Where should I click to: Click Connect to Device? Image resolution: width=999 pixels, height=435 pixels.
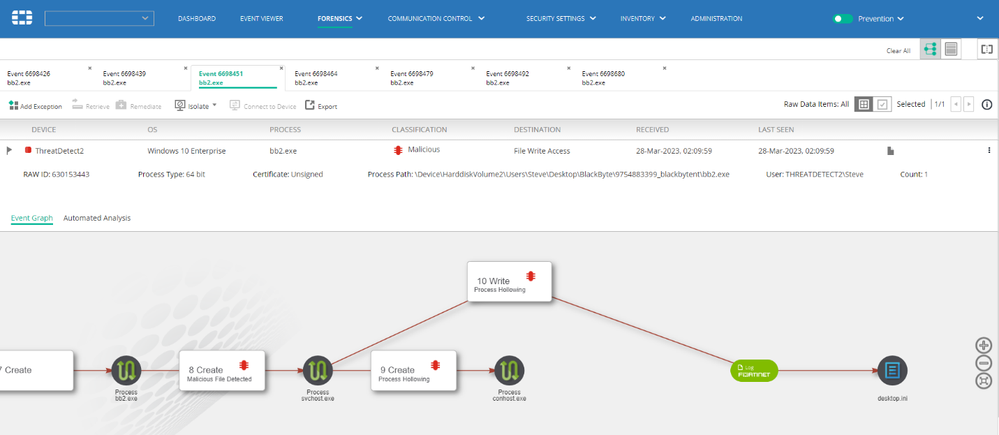262,106
